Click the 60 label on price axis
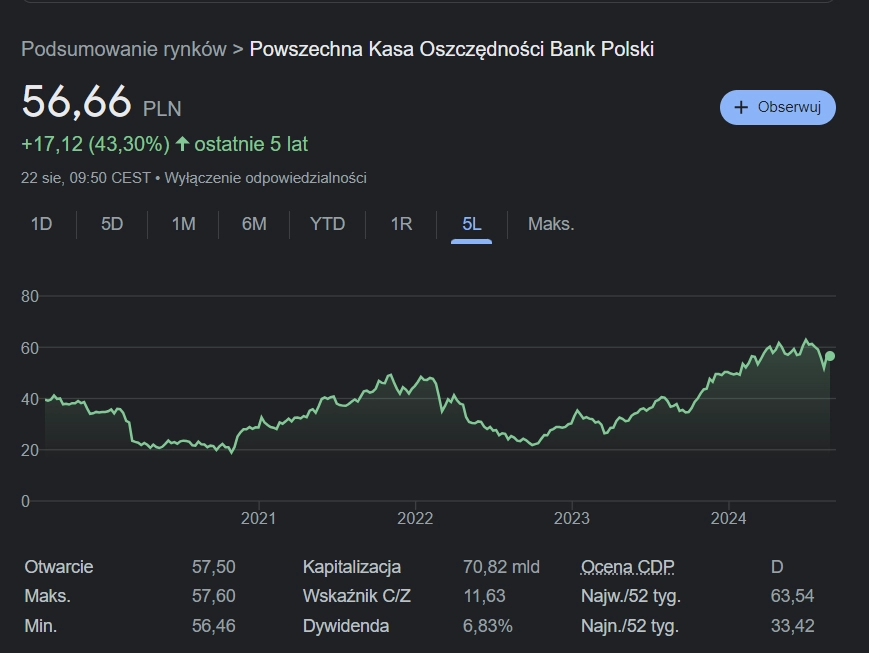Viewport: 869px width, 653px height. 30,348
